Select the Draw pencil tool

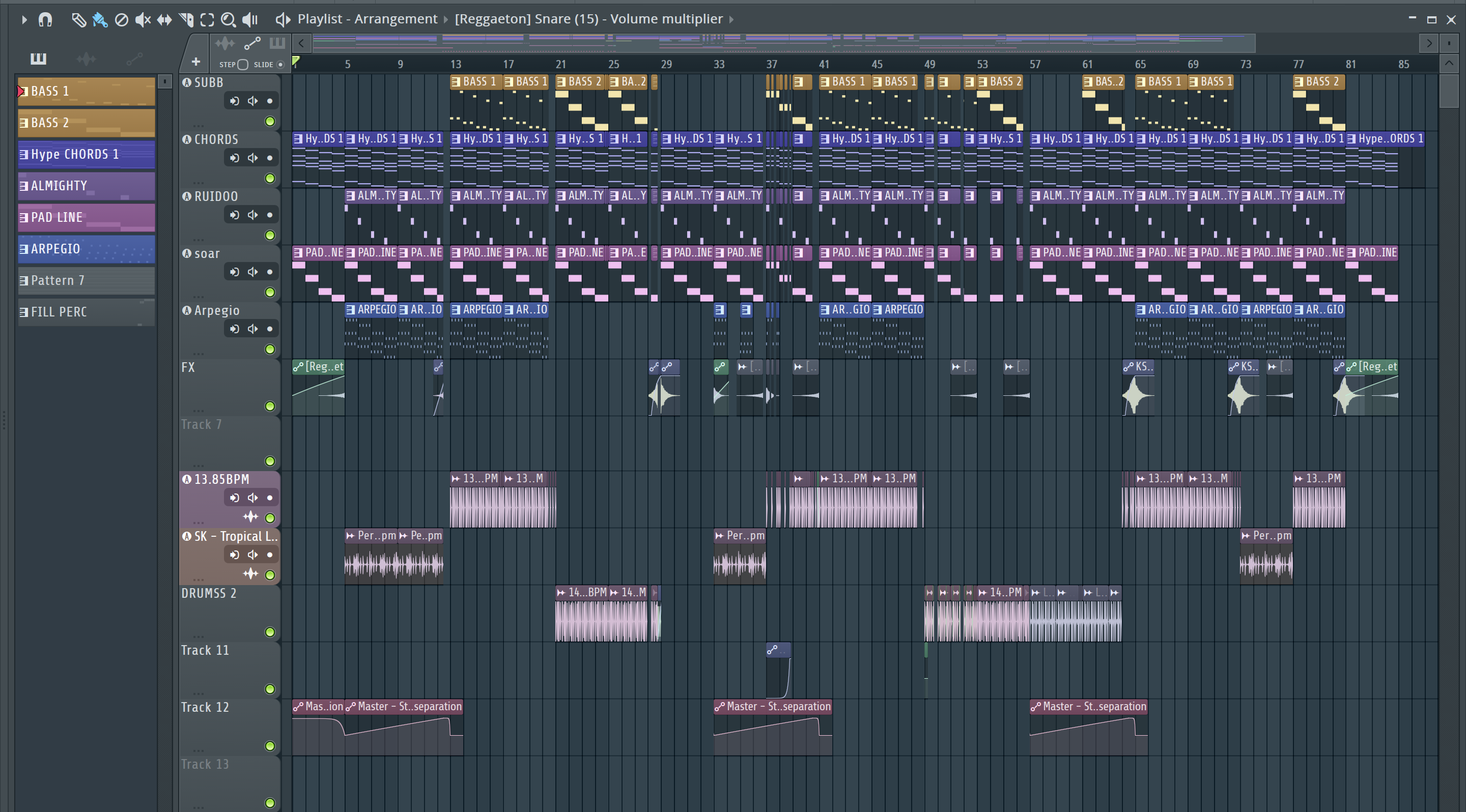[78, 20]
